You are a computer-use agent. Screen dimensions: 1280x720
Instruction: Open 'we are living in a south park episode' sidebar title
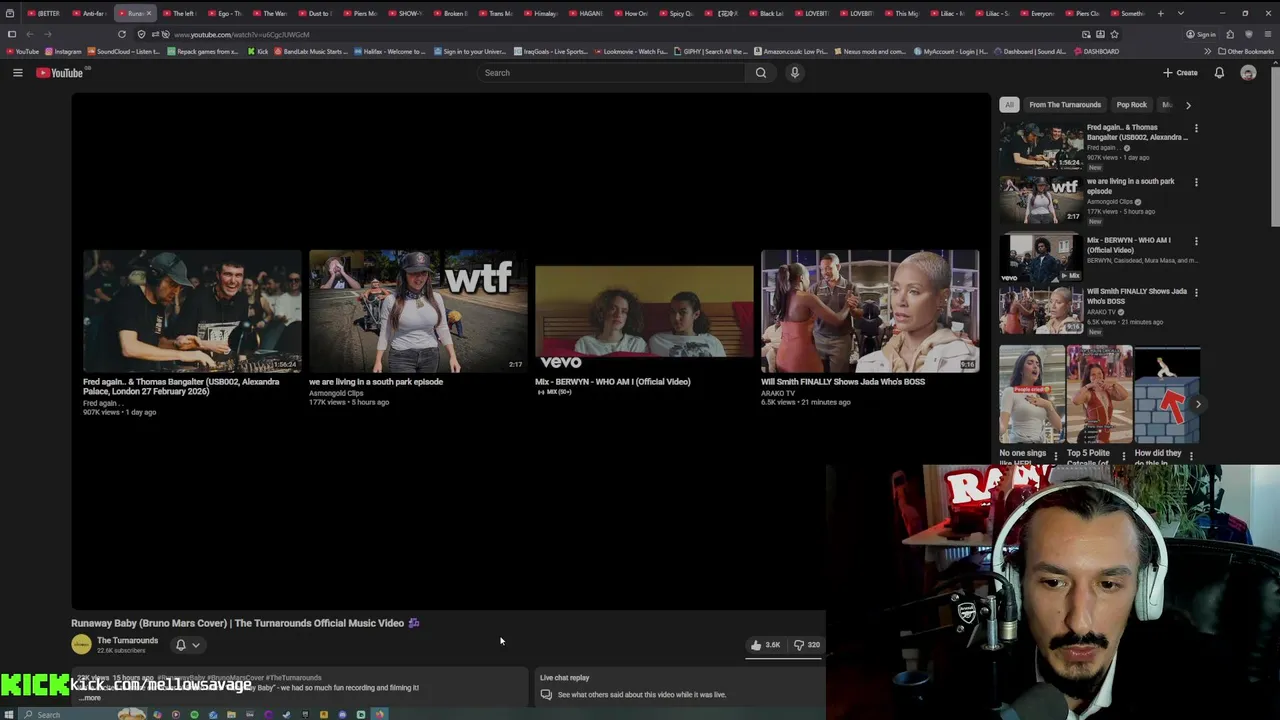pyautogui.click(x=1131, y=186)
